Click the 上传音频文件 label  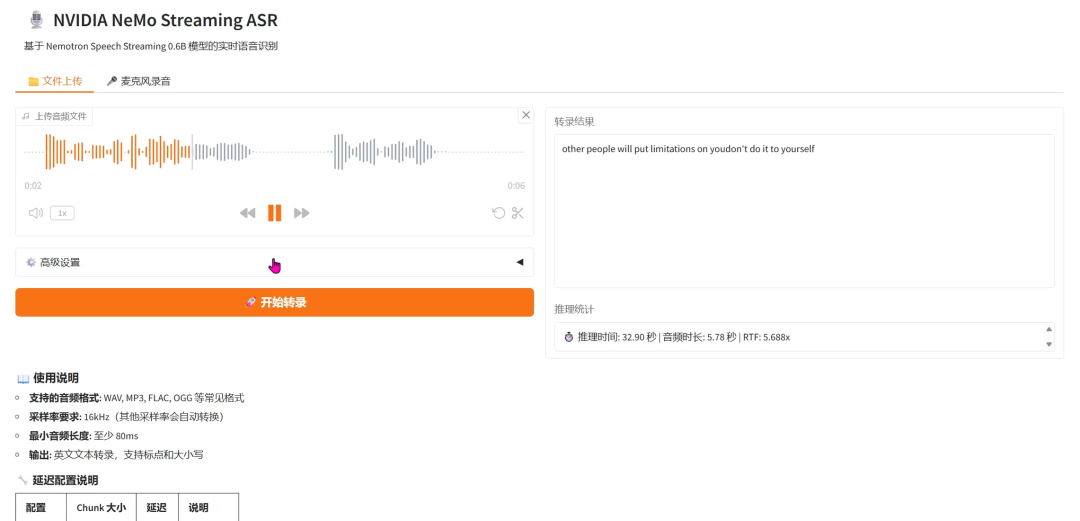(54, 116)
